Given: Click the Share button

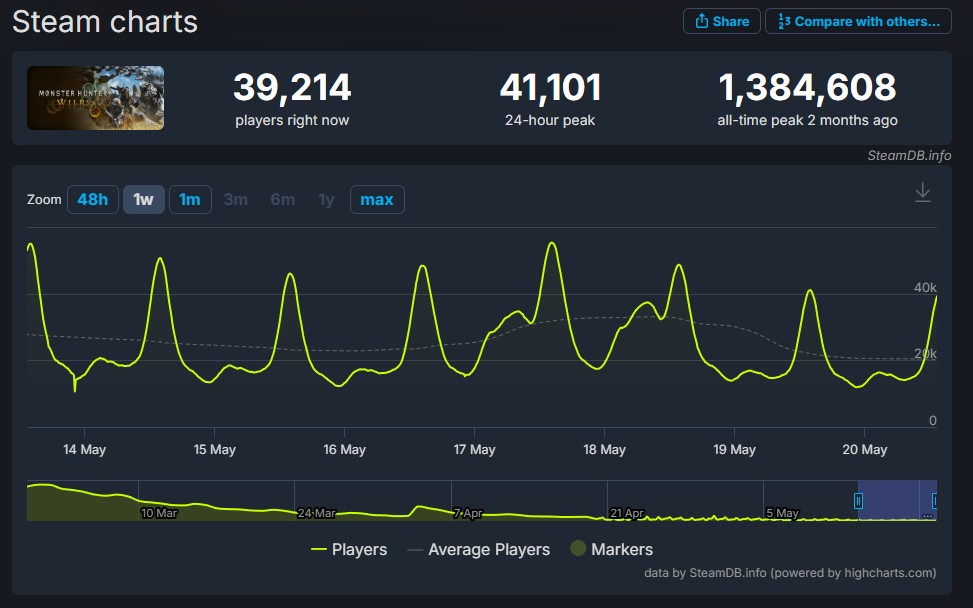Looking at the screenshot, I should [x=721, y=21].
